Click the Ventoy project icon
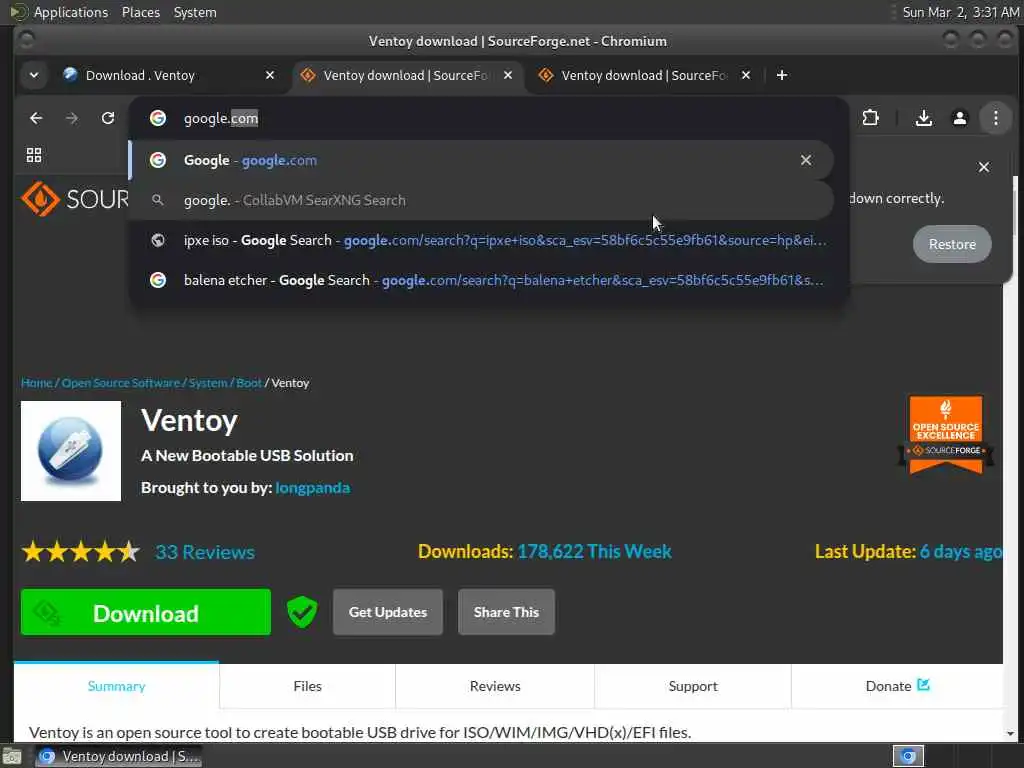Screen dimensions: 1024x768 coord(71,451)
